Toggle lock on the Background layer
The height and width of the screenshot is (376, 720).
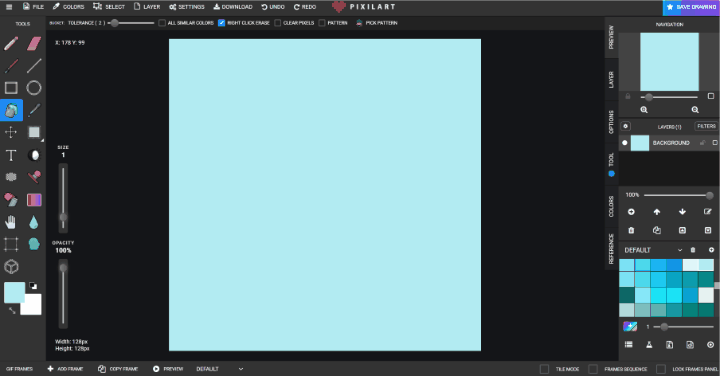702,143
